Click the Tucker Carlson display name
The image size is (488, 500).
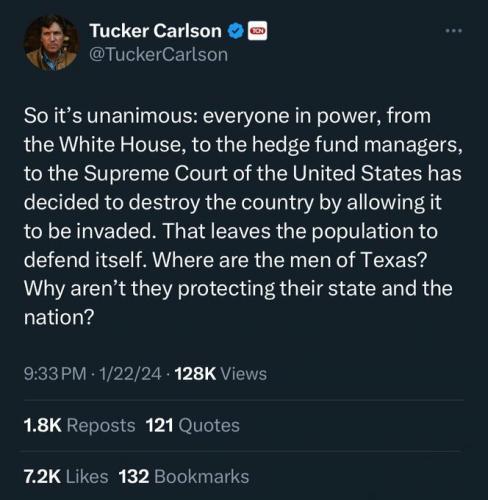[155, 31]
